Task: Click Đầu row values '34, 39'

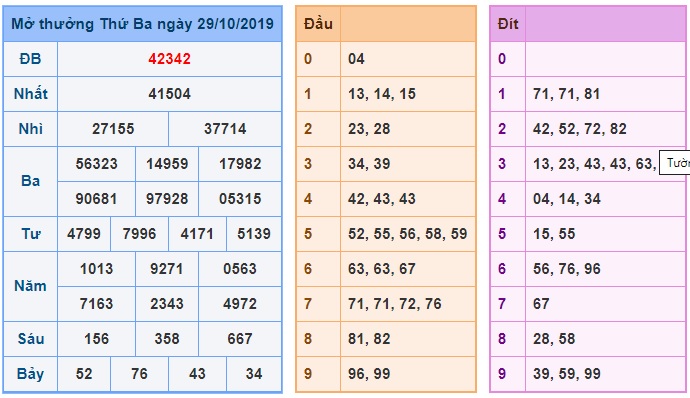Action: point(369,164)
